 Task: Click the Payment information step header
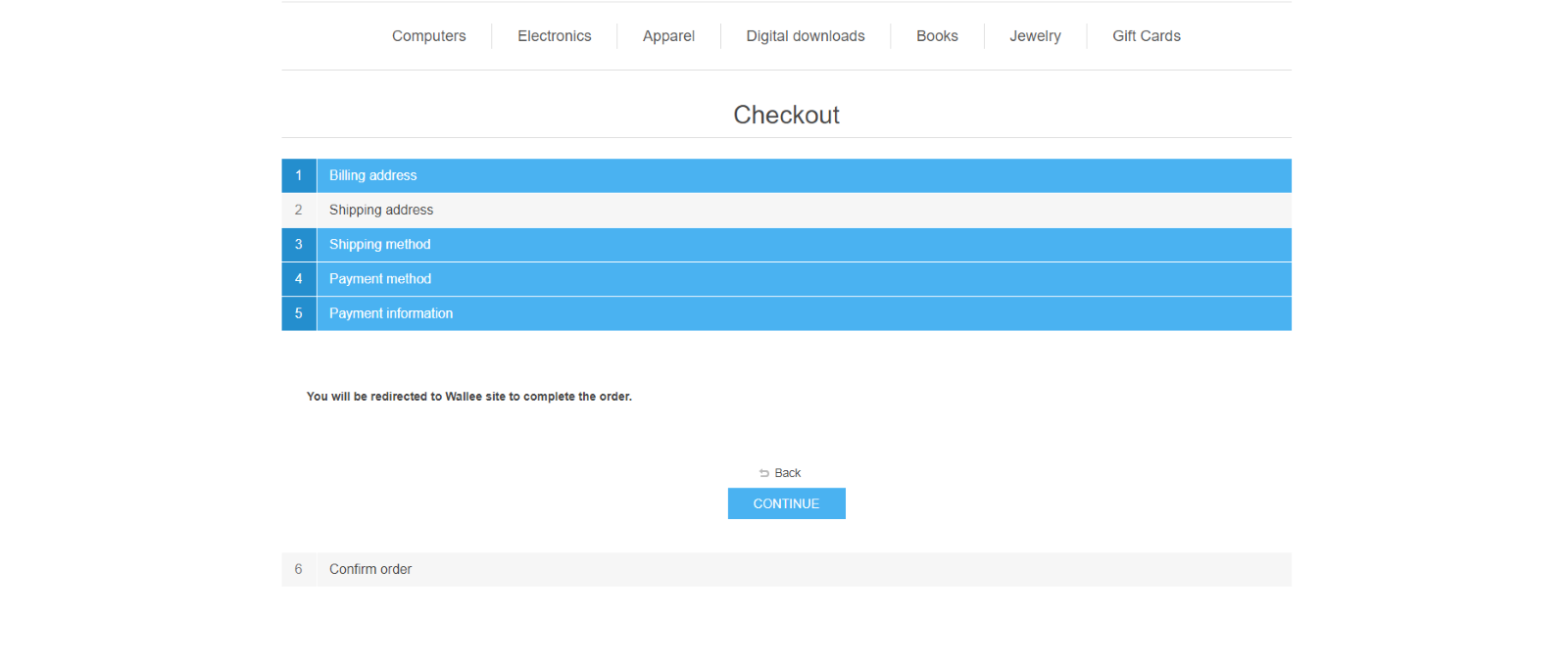(391, 313)
